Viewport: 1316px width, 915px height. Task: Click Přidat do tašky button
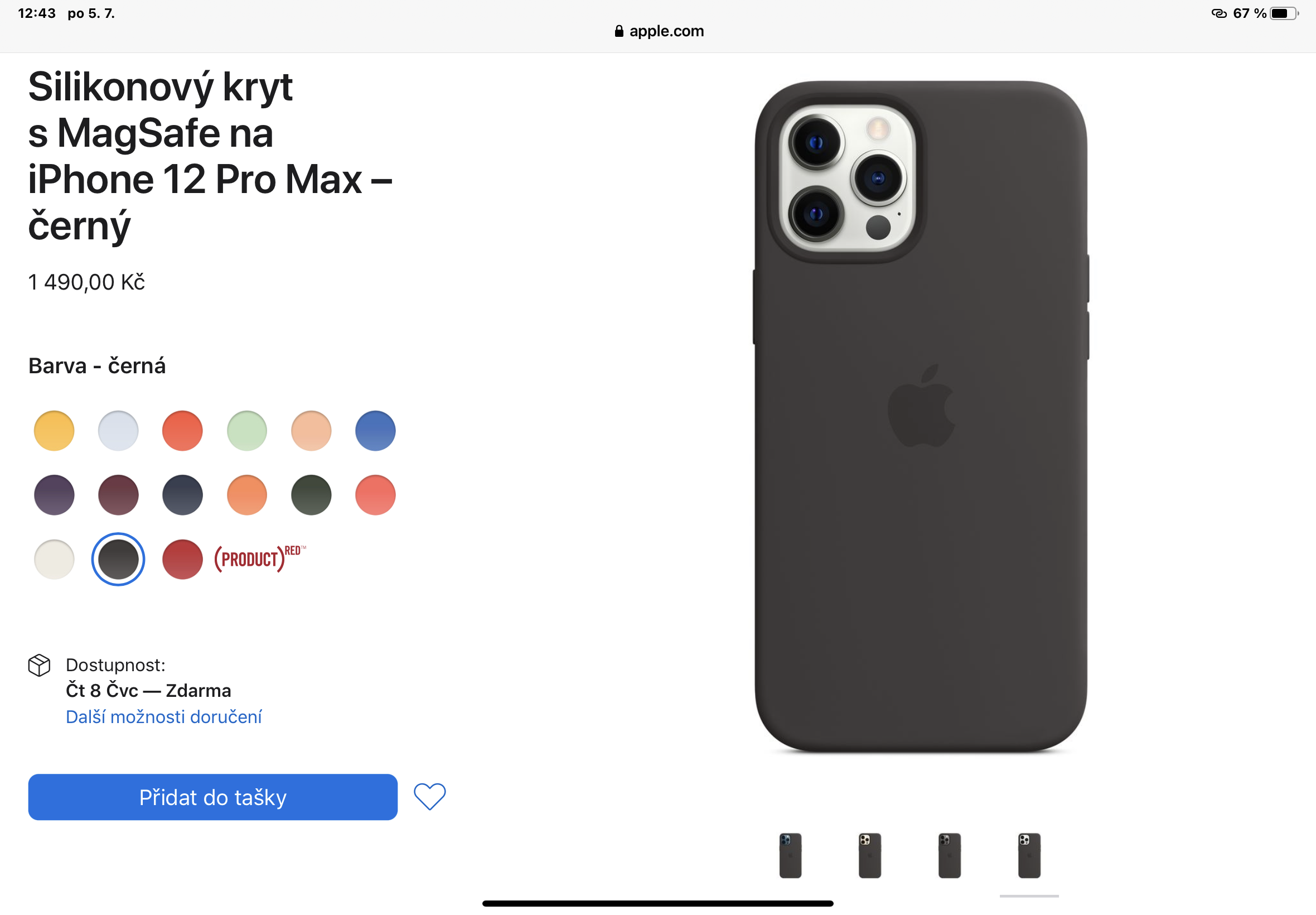pyautogui.click(x=212, y=797)
